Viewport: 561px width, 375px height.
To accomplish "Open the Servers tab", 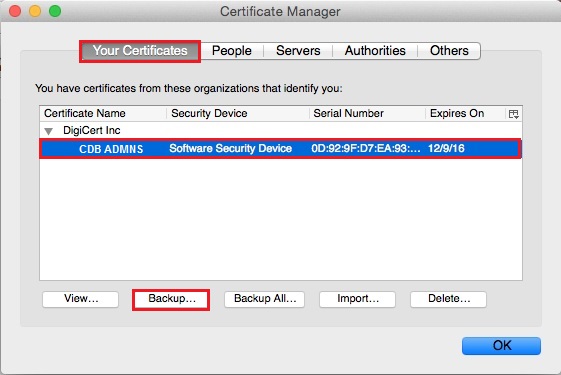I will (x=298, y=51).
